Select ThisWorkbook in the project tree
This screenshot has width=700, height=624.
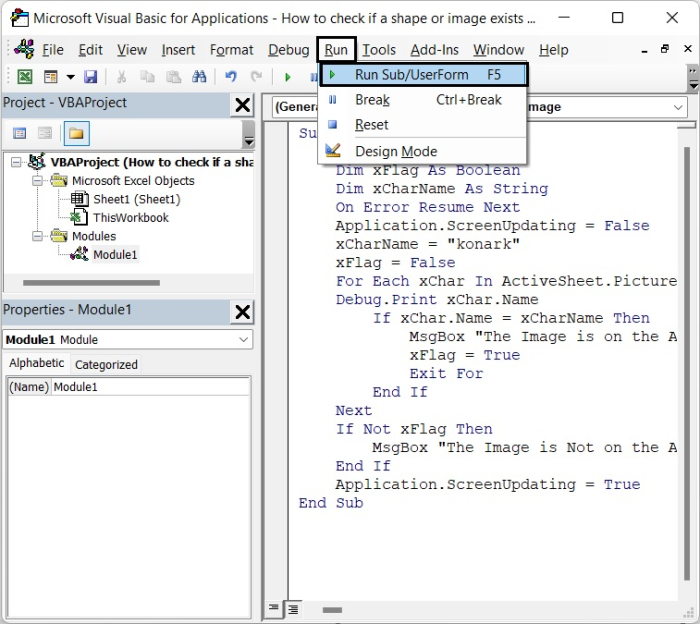tap(130, 218)
